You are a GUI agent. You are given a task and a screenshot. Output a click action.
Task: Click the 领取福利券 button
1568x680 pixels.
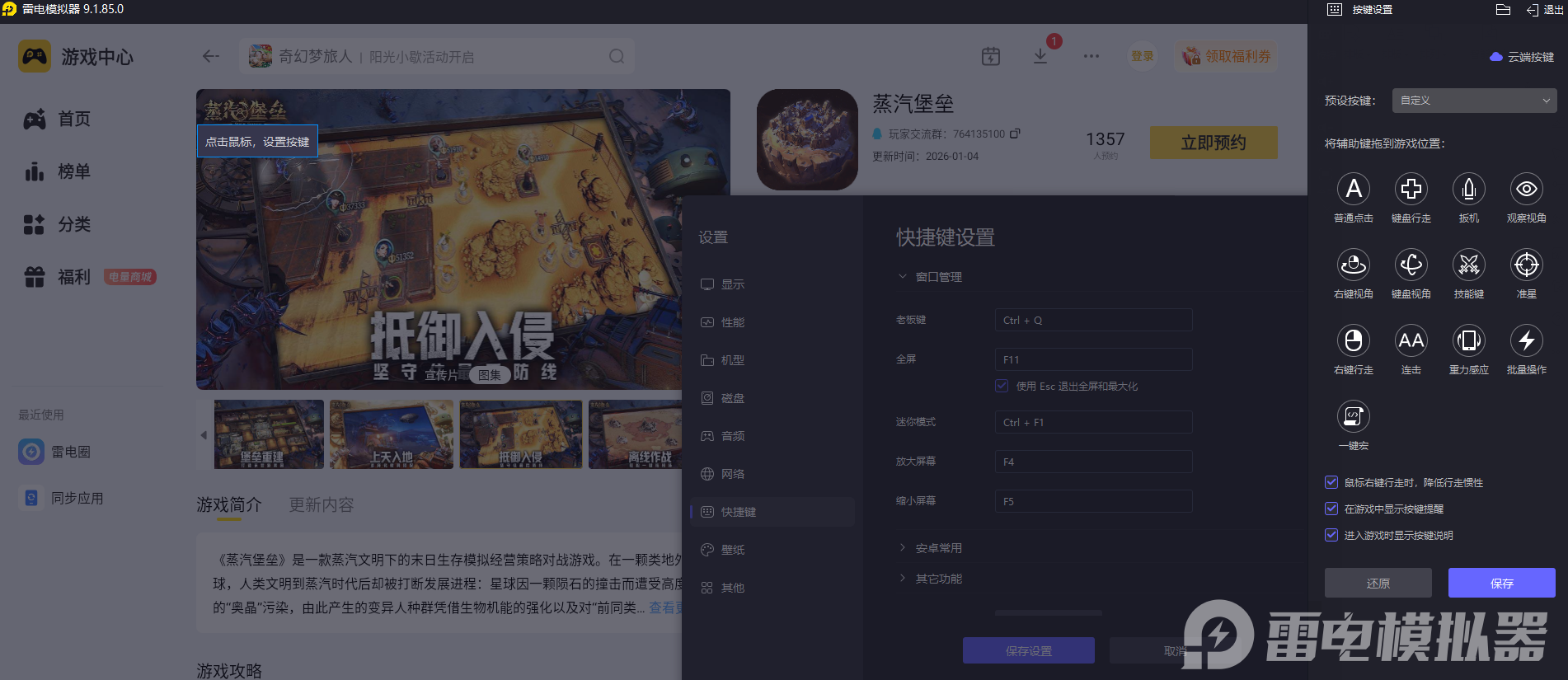tap(1227, 56)
